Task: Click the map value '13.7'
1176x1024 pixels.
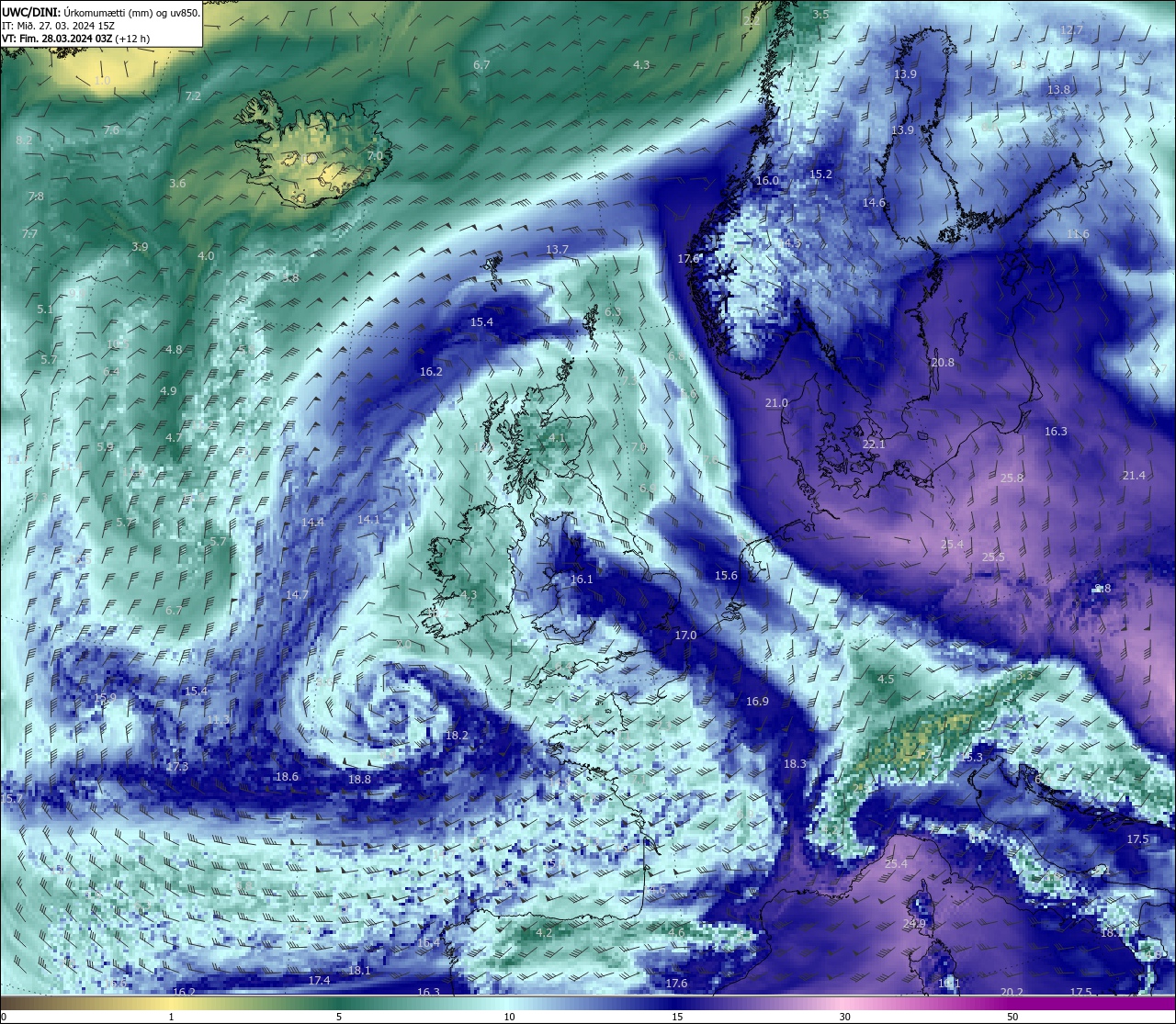Action: (x=557, y=249)
